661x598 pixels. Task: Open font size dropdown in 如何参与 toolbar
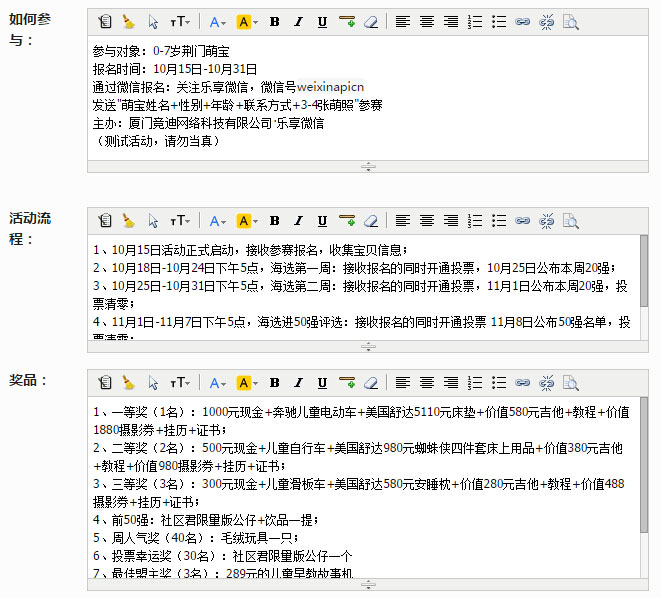pyautogui.click(x=180, y=22)
